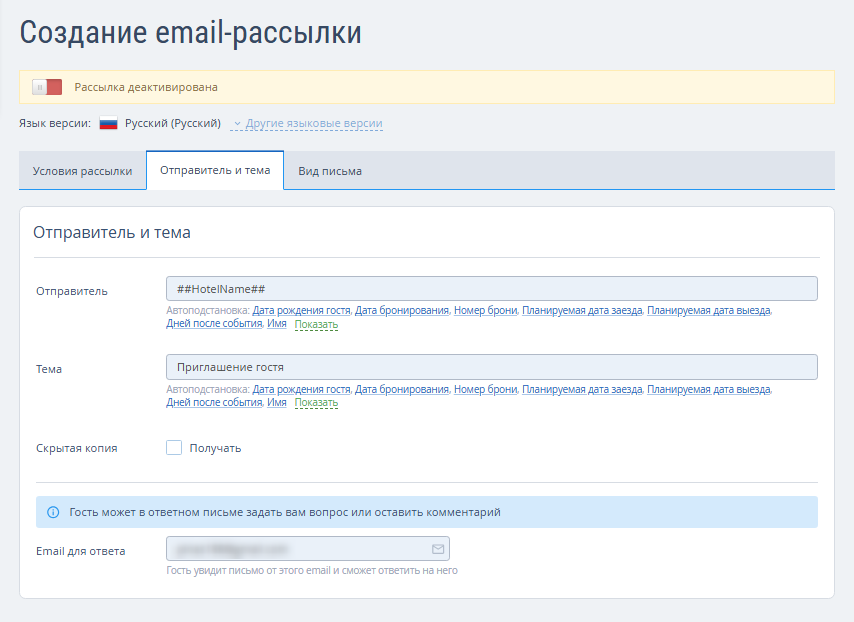Image resolution: width=854 pixels, height=622 pixels.
Task: Expand "Показать" under the subject field
Action: 317,403
